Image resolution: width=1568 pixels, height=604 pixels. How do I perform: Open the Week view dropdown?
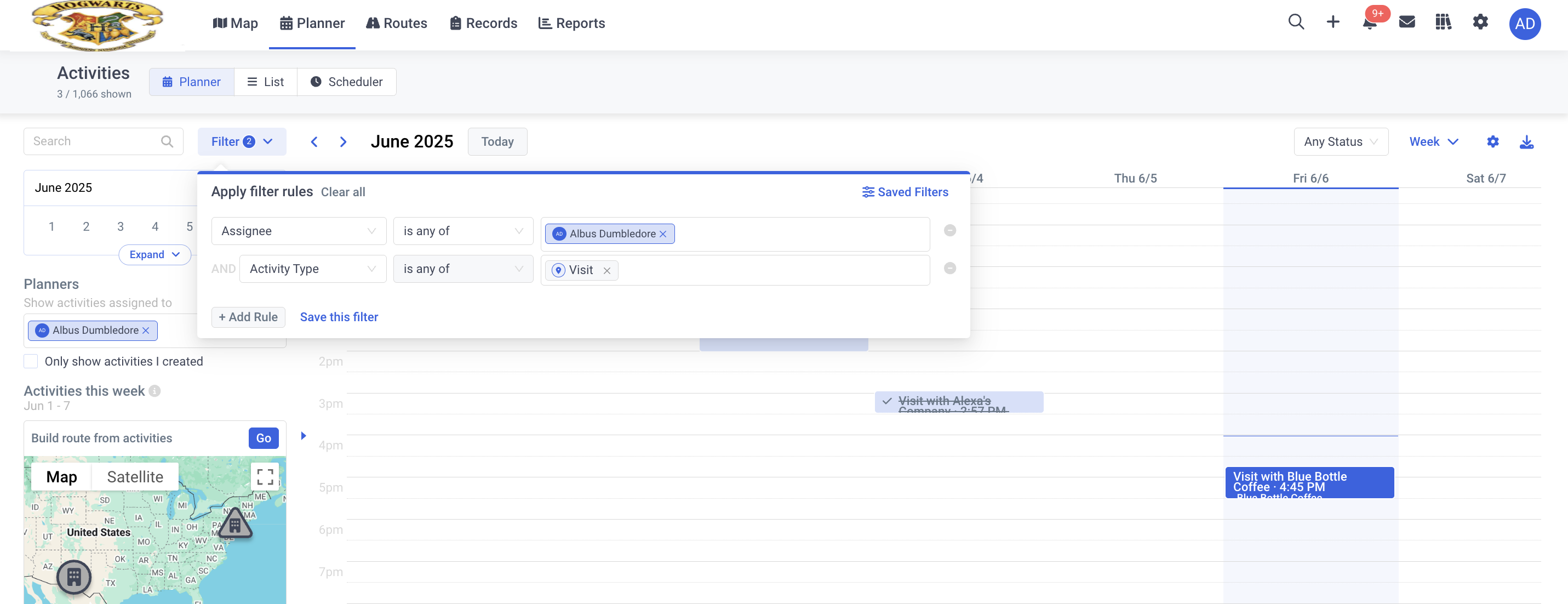click(1433, 142)
